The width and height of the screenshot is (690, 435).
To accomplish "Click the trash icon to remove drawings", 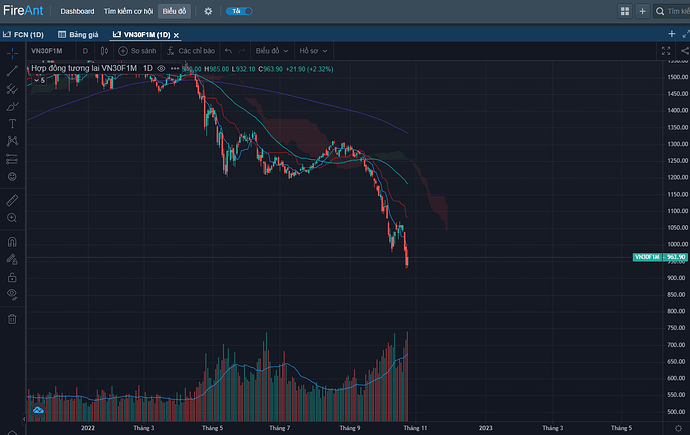I will click(x=12, y=319).
